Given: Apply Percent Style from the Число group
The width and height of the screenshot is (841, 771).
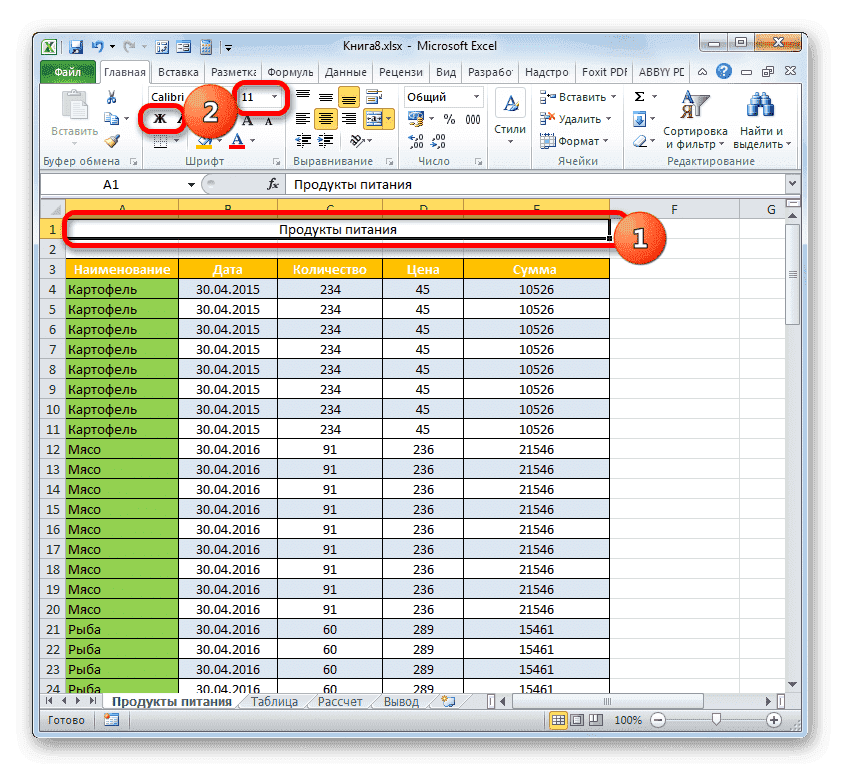Looking at the screenshot, I should pyautogui.click(x=450, y=120).
